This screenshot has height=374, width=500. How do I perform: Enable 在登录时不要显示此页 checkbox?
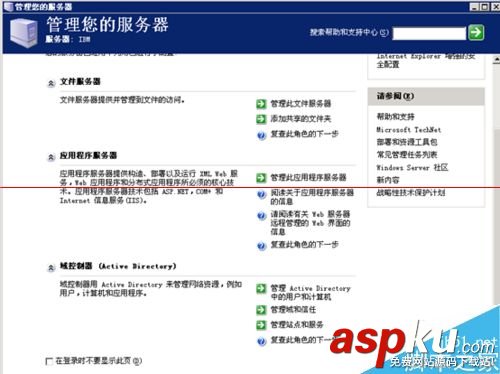[49, 362]
